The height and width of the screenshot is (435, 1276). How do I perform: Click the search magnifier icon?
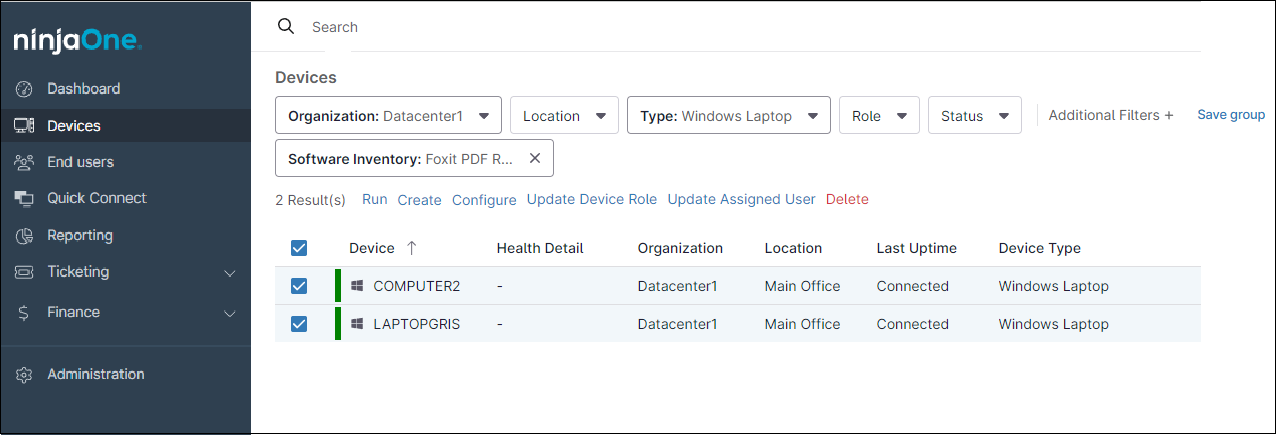tap(286, 27)
